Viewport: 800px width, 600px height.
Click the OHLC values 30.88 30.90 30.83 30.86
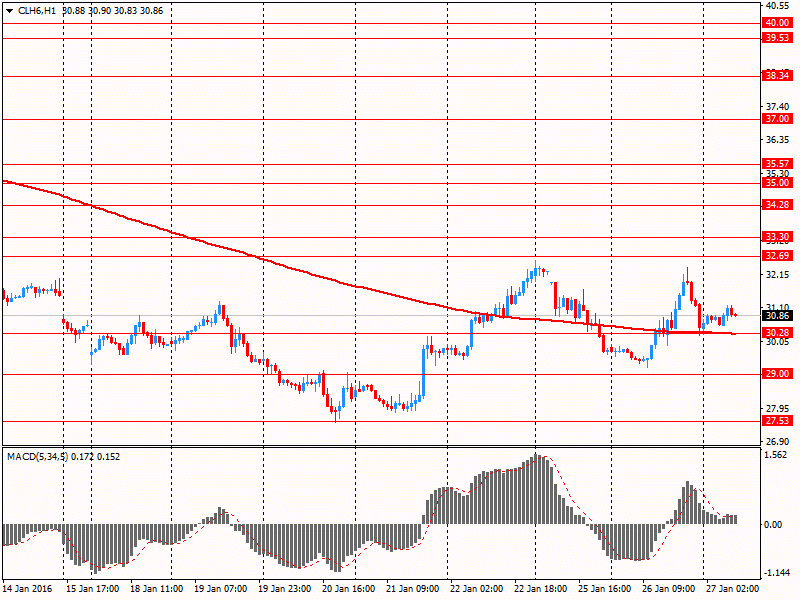(113, 11)
